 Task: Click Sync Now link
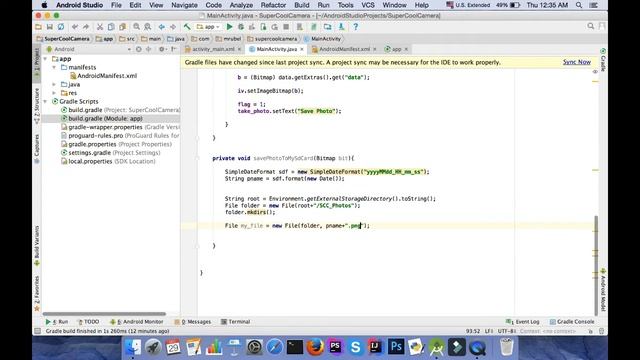(x=577, y=62)
